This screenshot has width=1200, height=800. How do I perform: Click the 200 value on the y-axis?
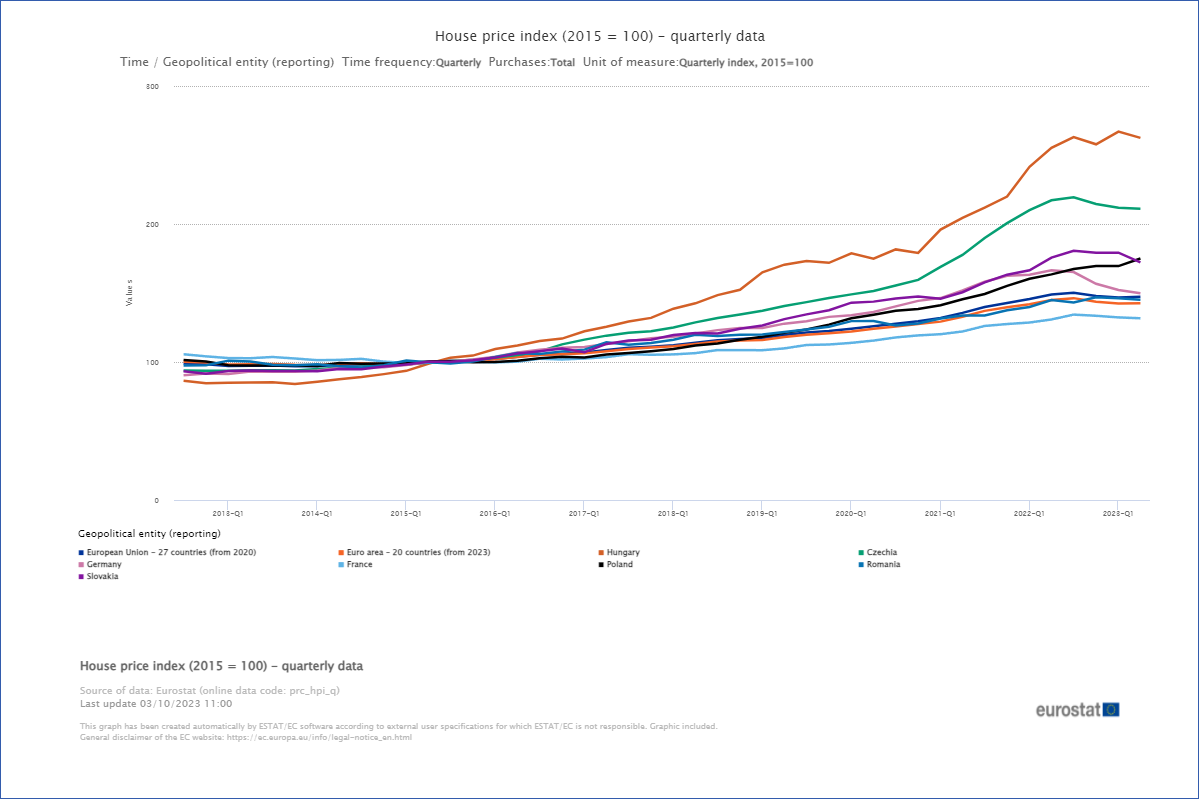tap(152, 224)
